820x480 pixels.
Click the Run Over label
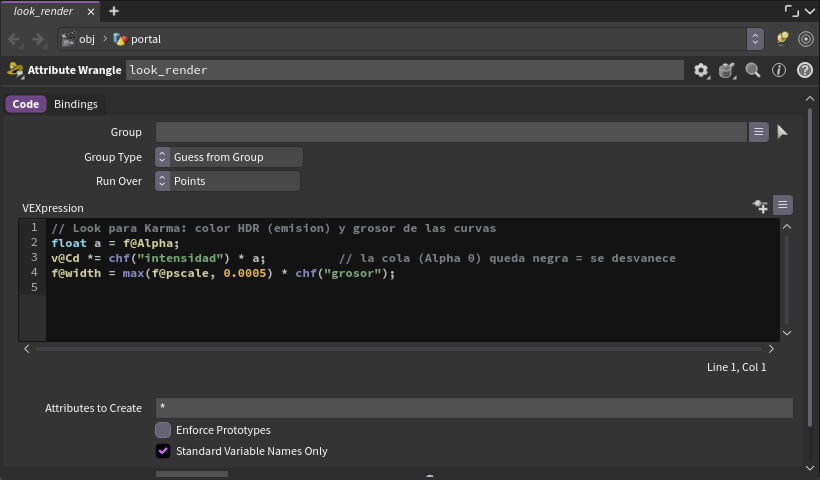pos(119,181)
